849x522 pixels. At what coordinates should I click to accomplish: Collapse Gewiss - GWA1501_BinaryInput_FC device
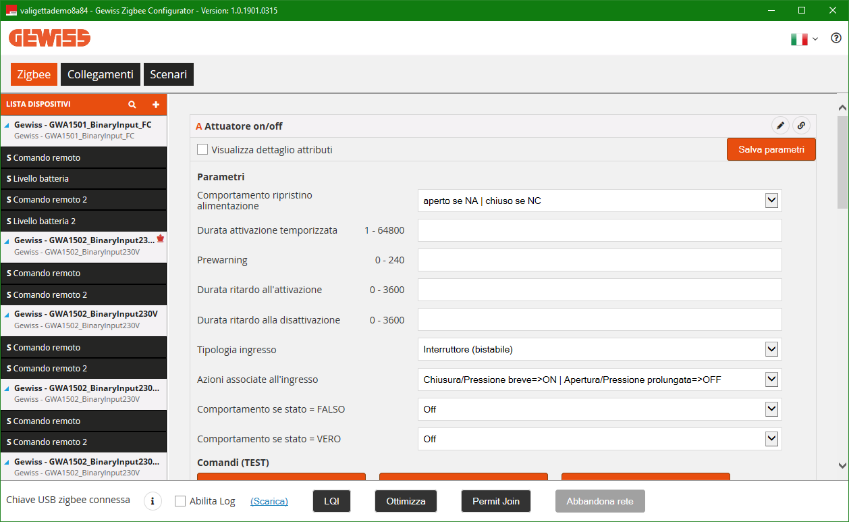(x=7, y=125)
